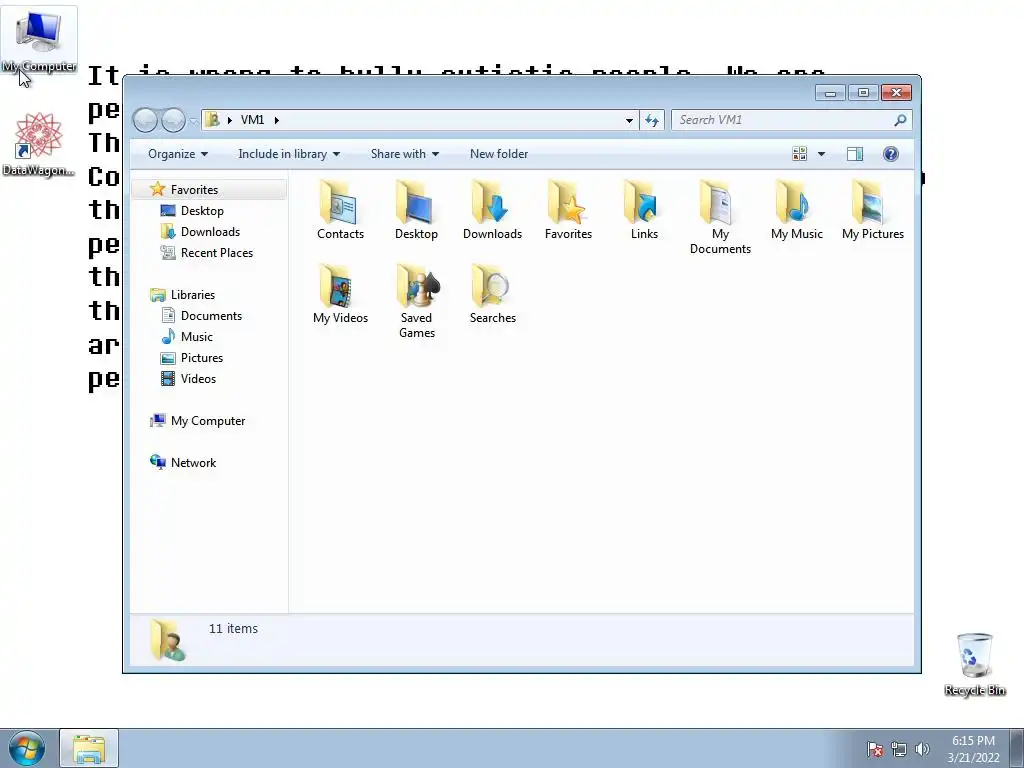Image resolution: width=1024 pixels, height=768 pixels.
Task: Open Action Center flag tray icon
Action: tap(875, 749)
